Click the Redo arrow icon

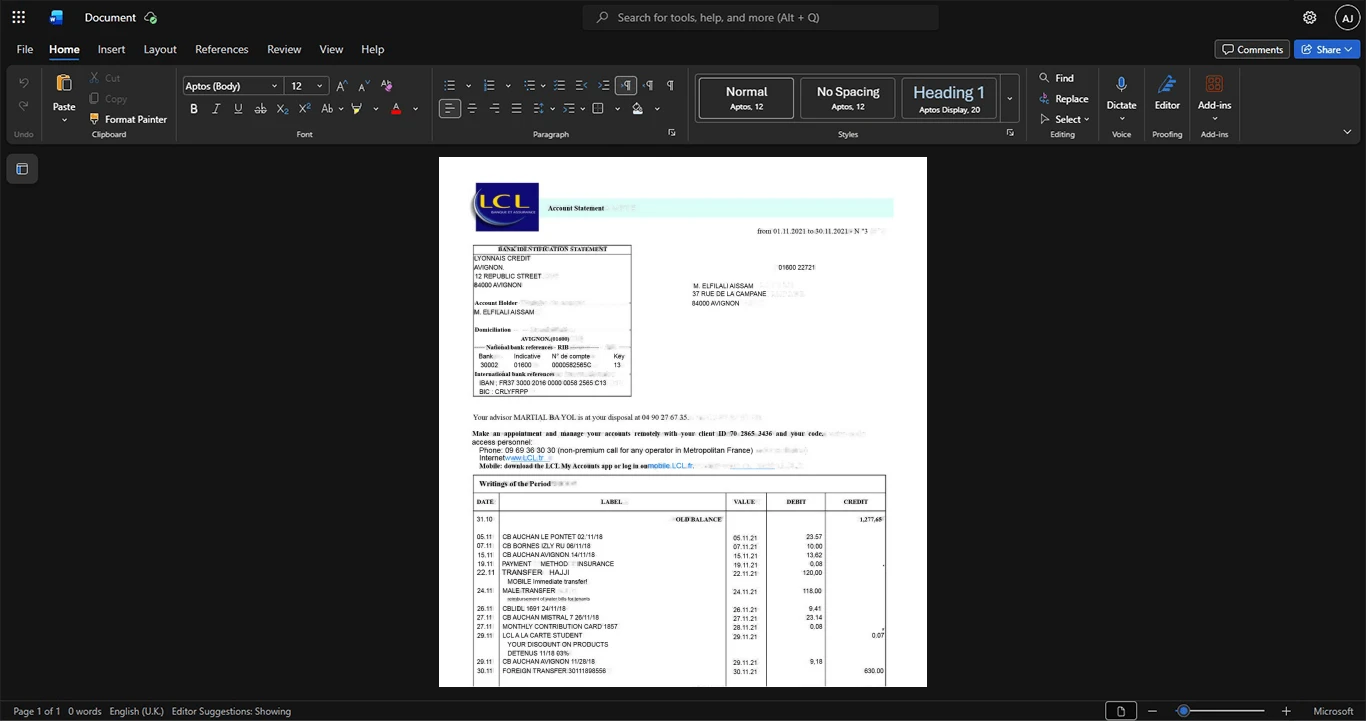coord(24,106)
